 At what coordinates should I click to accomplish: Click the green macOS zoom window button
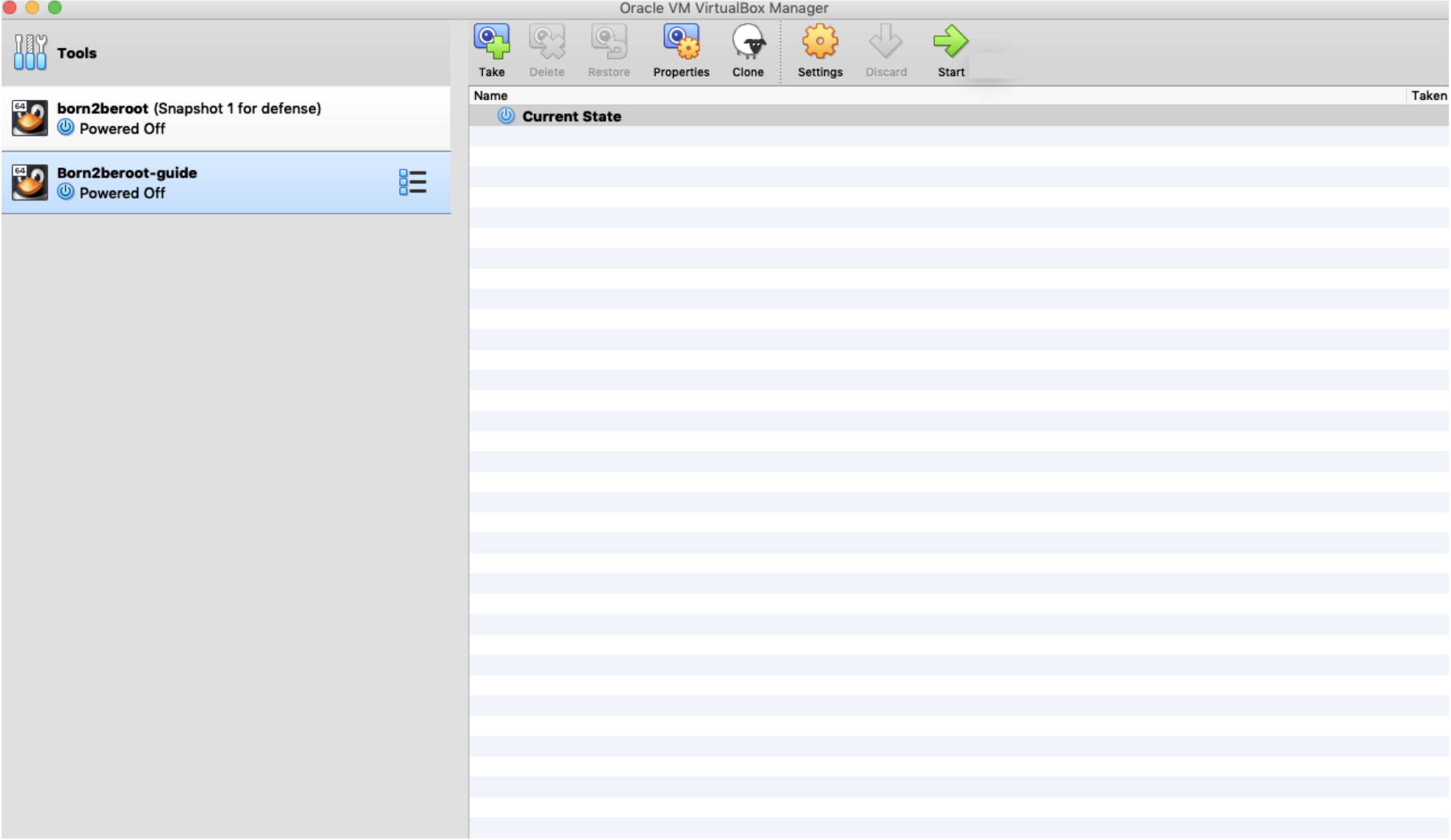(55, 8)
